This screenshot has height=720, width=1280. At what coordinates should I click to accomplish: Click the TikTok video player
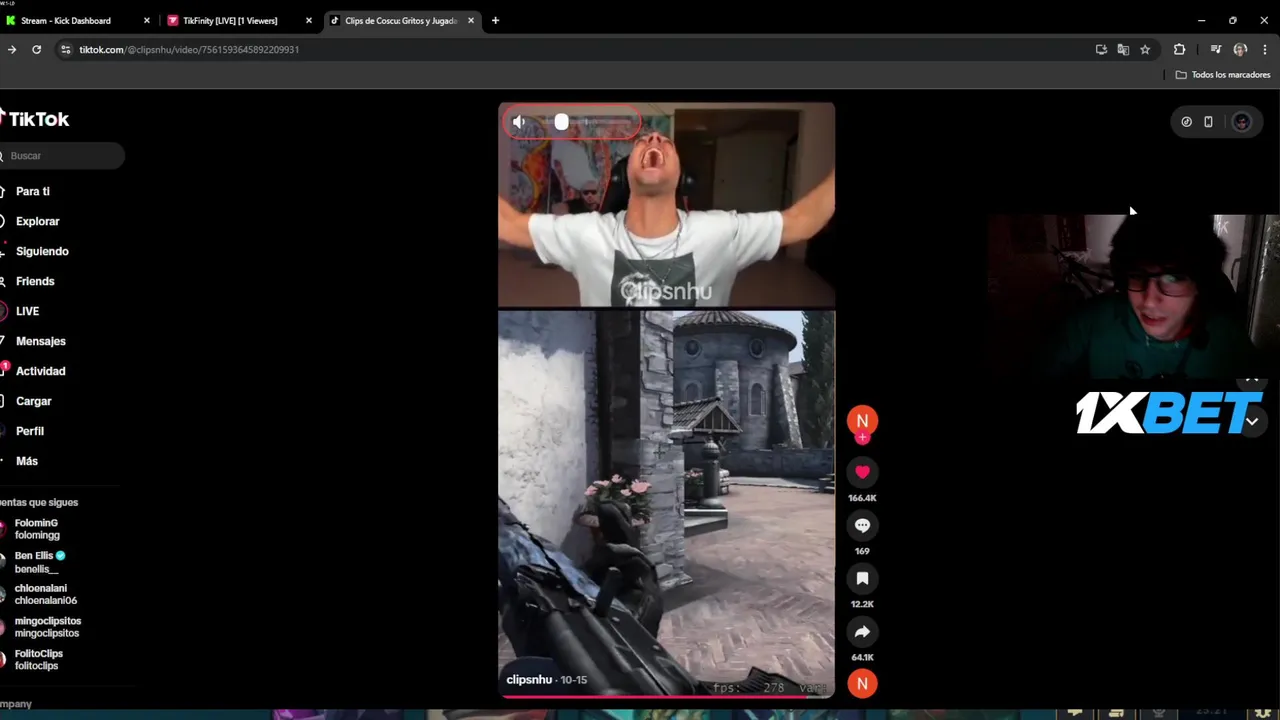tap(666, 400)
